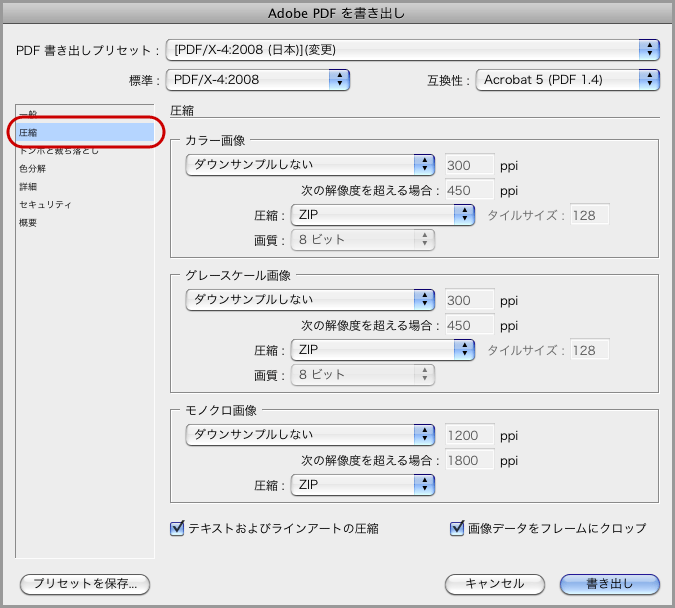Click カラー画像 タイルサイズ 128 field
Image resolution: width=675 pixels, height=608 pixels.
[589, 215]
